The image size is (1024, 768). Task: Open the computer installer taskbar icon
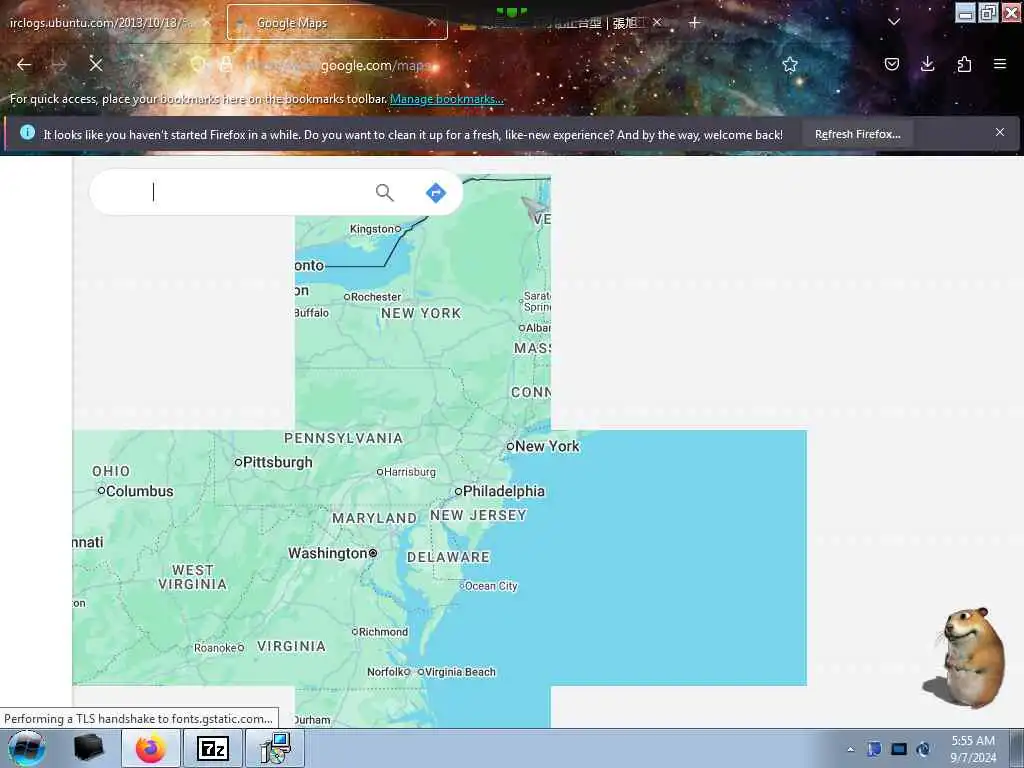pyautogui.click(x=275, y=748)
